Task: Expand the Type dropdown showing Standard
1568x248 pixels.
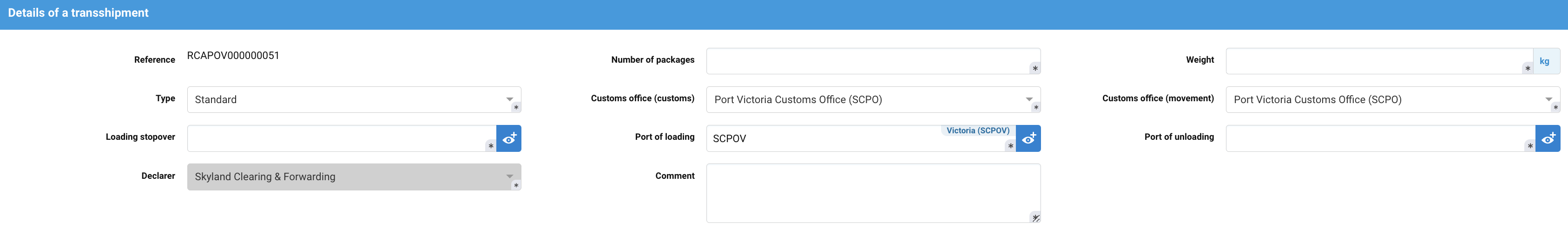Action: (509, 99)
